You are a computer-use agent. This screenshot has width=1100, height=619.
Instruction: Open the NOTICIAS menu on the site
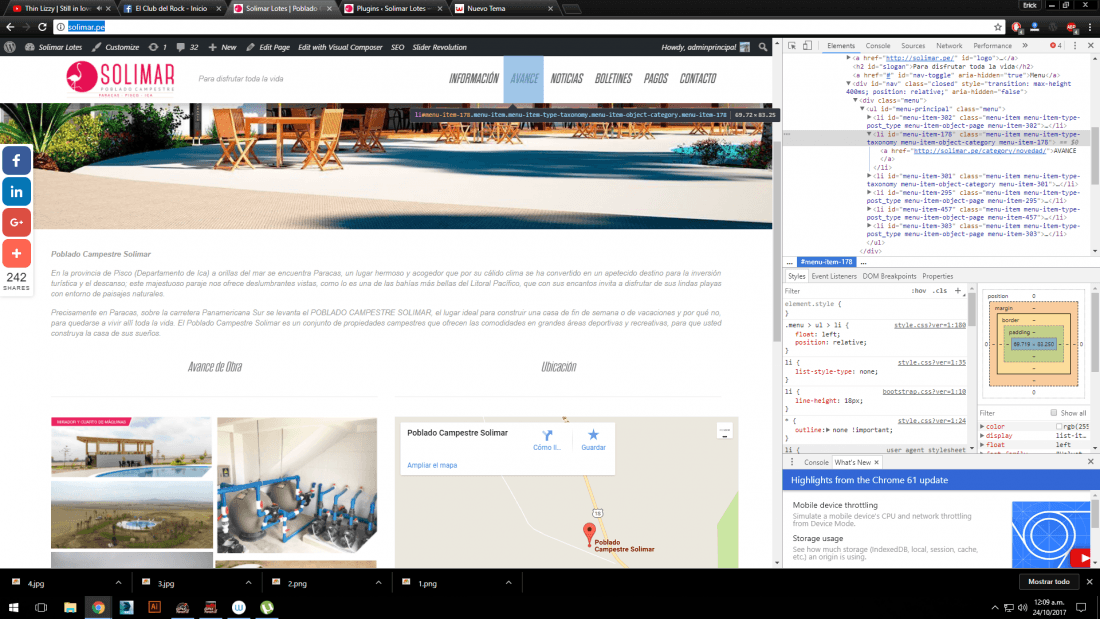(567, 79)
